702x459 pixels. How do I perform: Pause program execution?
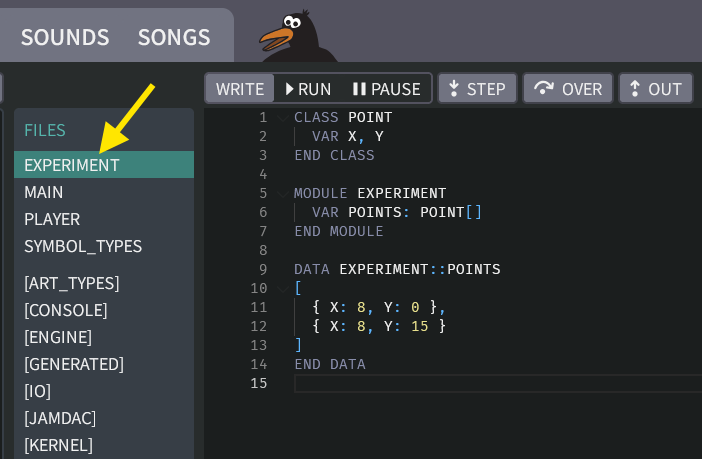pos(386,89)
